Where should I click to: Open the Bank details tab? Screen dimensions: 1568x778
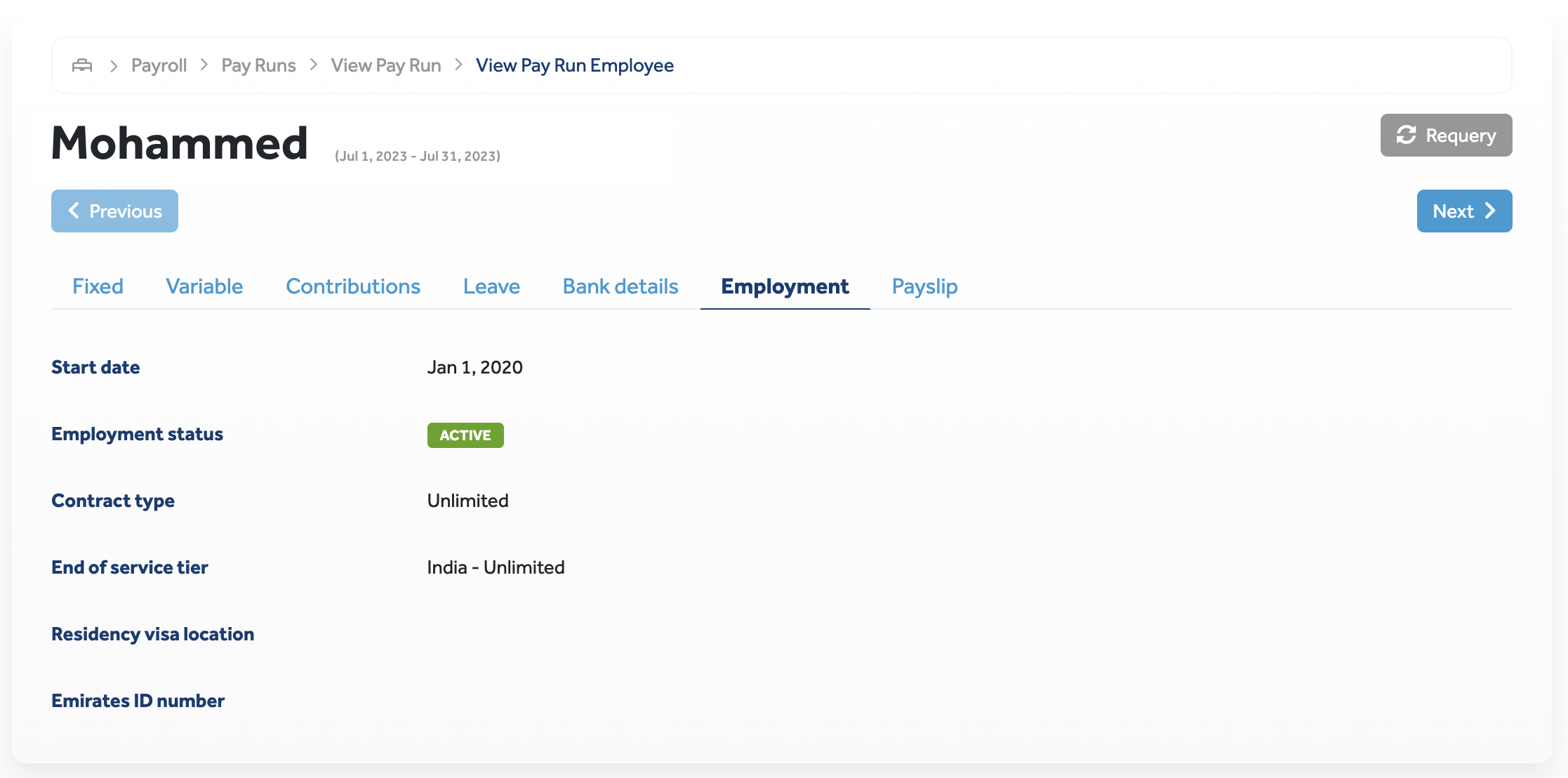620,286
